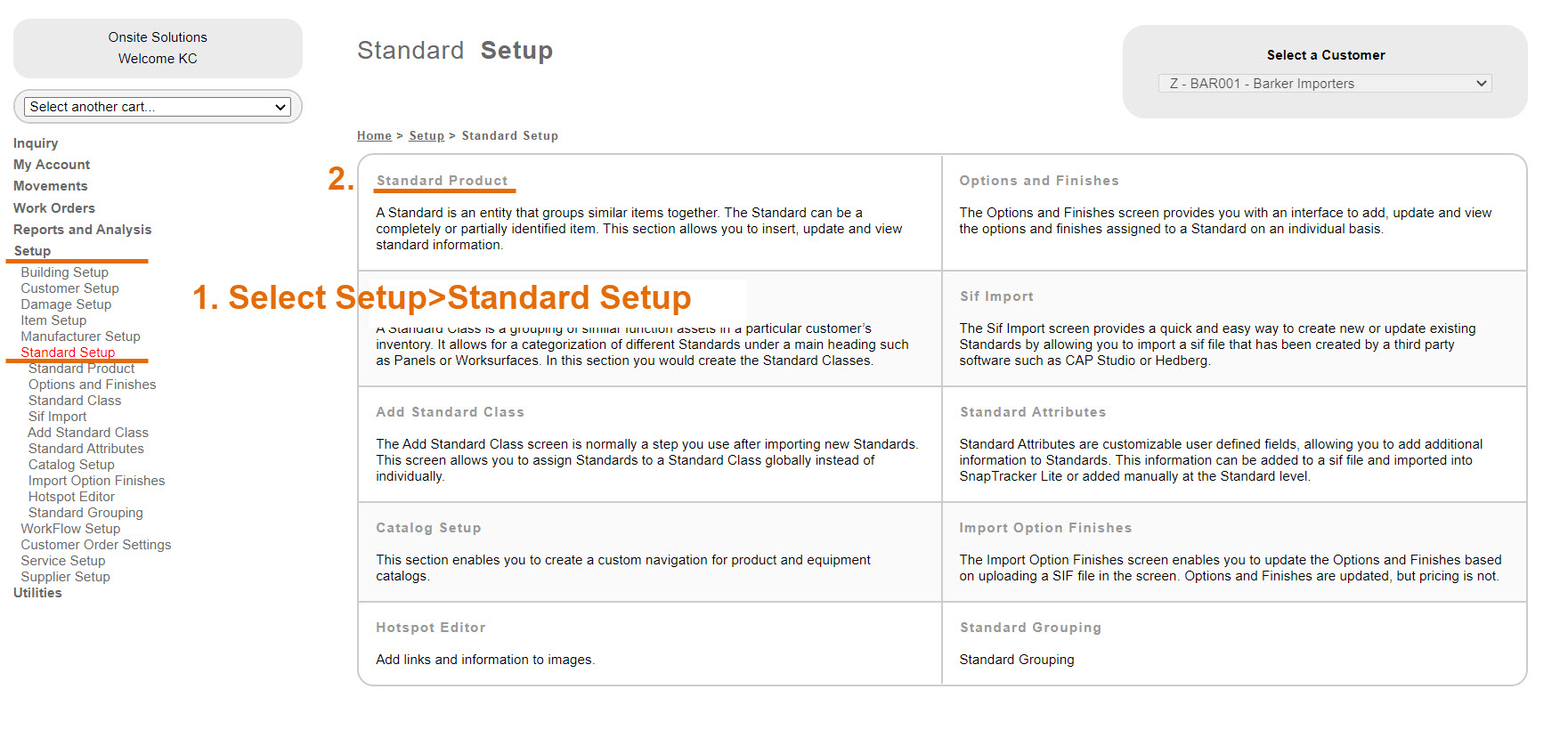Click Standard Product heading in main panel
This screenshot has width=1568, height=746.
[x=442, y=181]
